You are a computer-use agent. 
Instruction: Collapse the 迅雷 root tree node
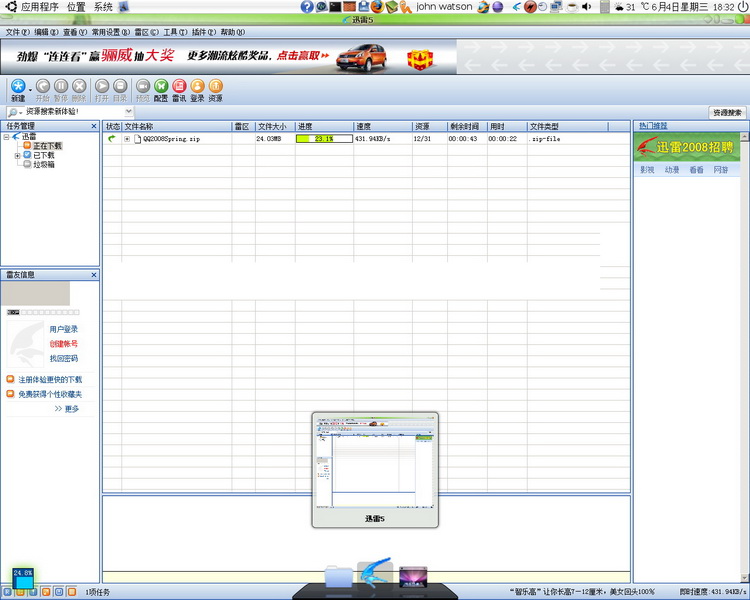pos(7,136)
